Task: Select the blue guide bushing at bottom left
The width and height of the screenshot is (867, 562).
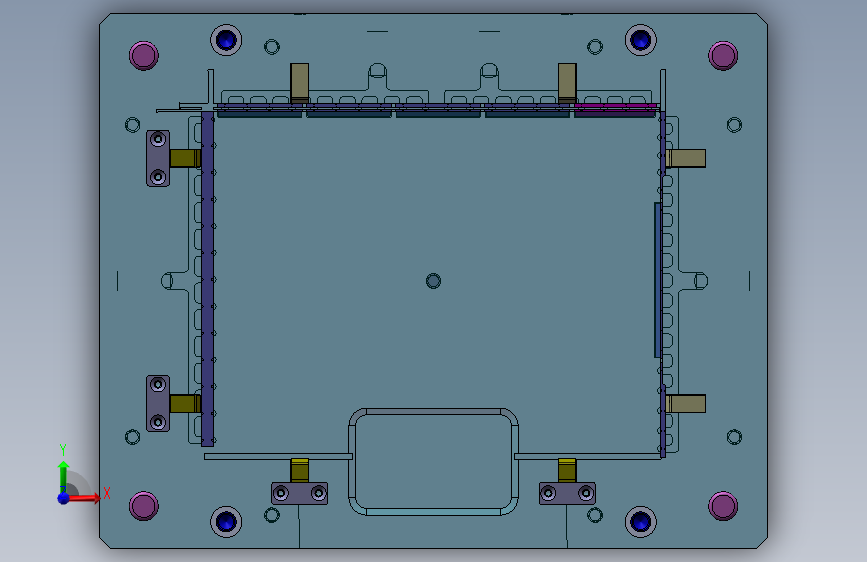Action: (226, 522)
